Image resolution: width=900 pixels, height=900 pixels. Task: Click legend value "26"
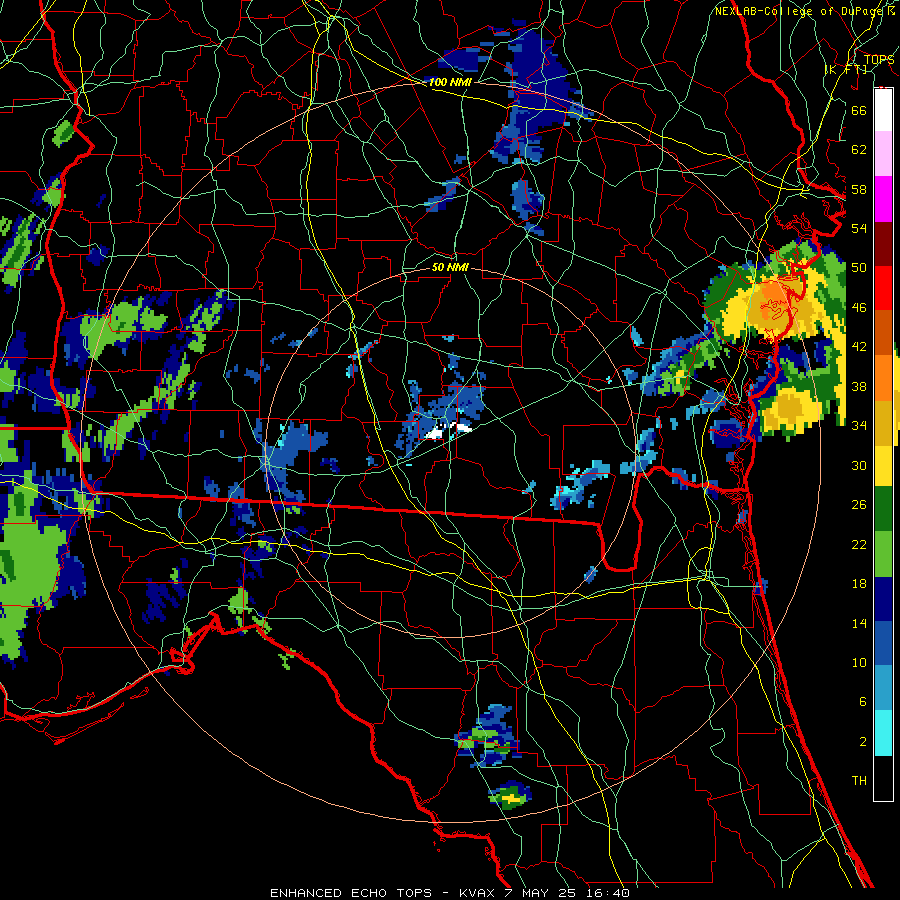point(859,505)
